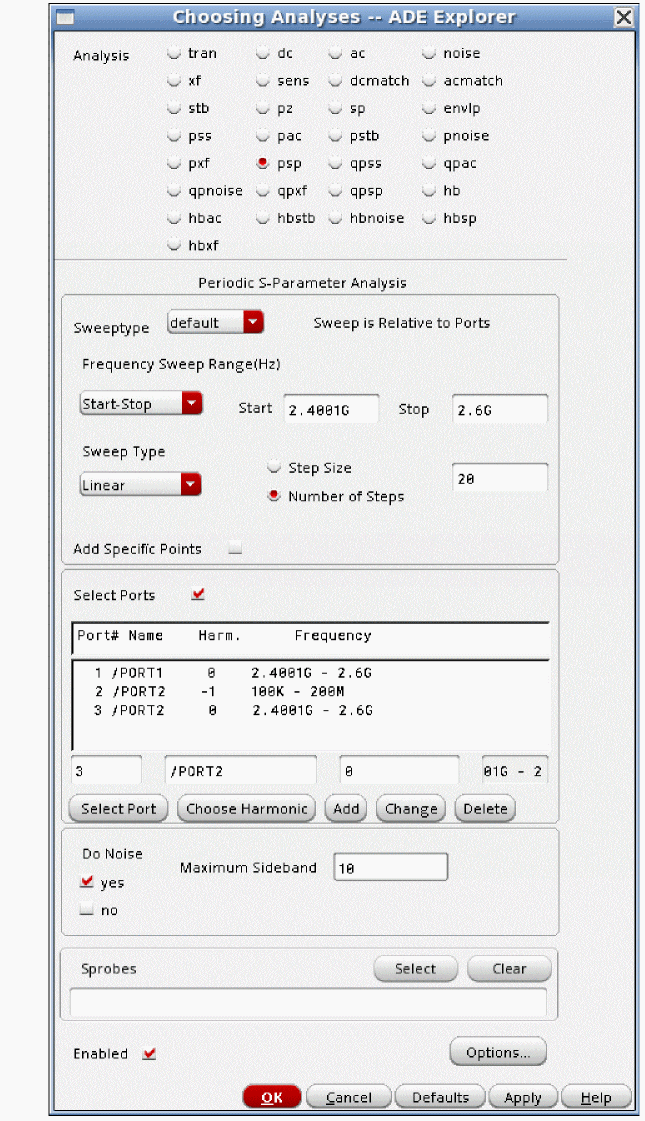
Task: Select the hbstb analysis option
Action: 263,218
